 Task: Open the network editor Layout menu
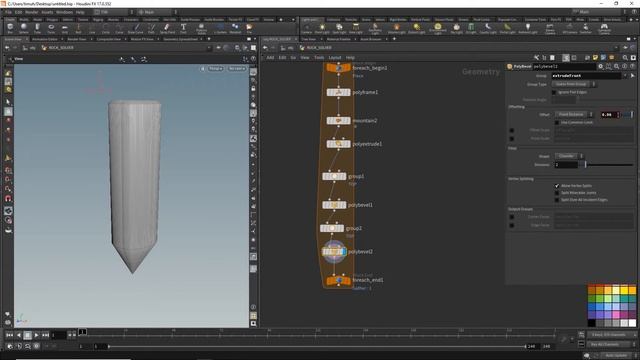335,58
